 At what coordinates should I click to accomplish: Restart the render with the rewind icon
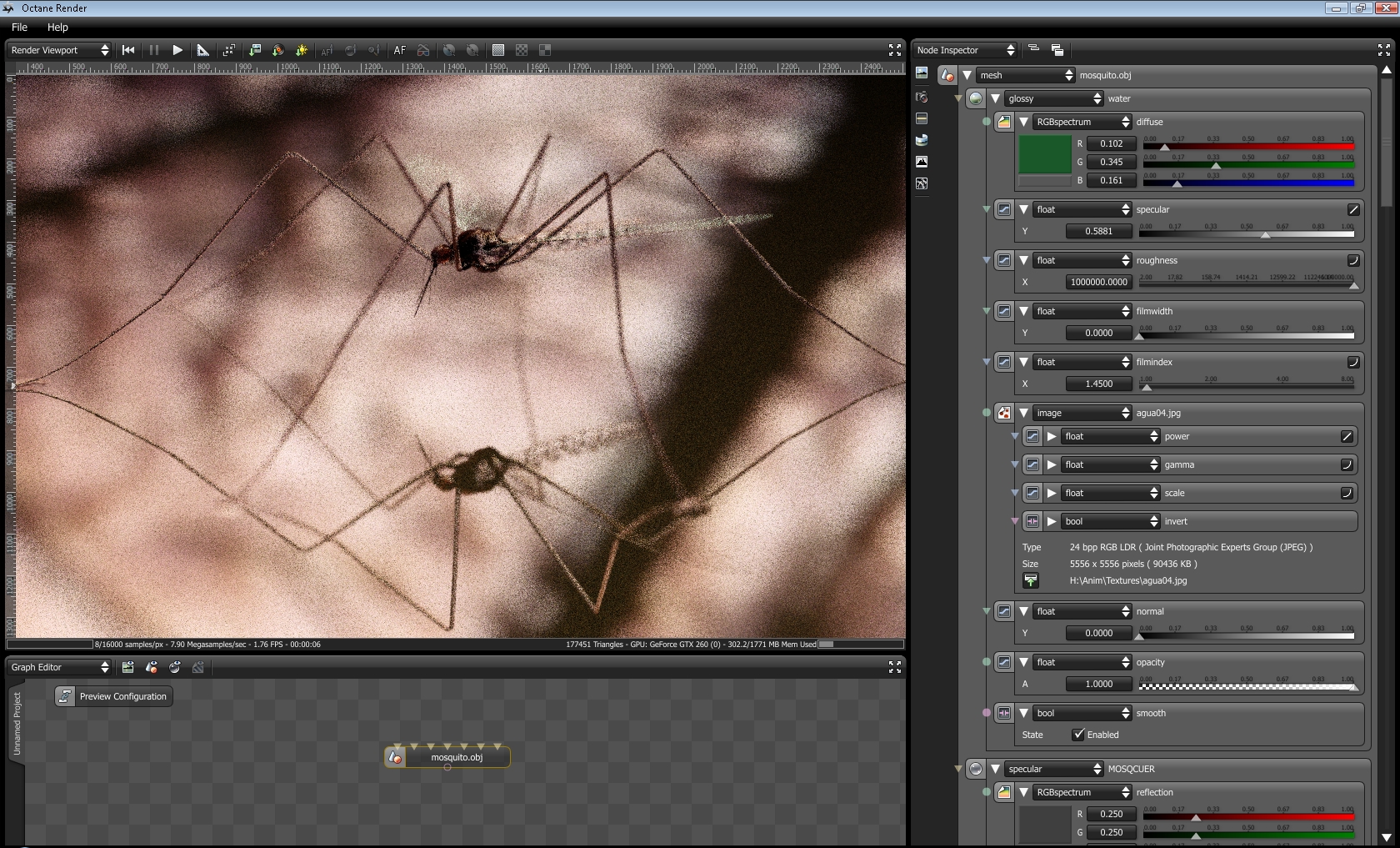tap(128, 50)
